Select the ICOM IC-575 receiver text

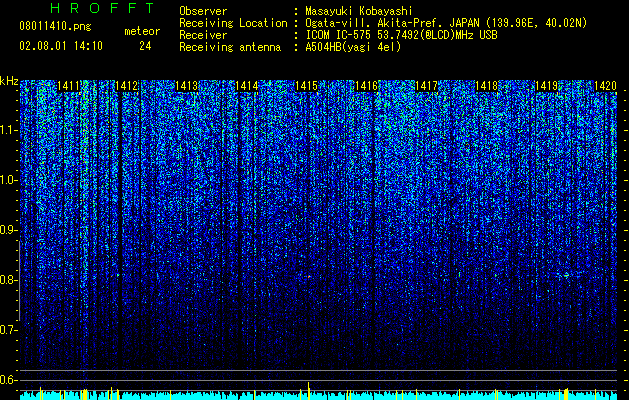pyautogui.click(x=401, y=35)
